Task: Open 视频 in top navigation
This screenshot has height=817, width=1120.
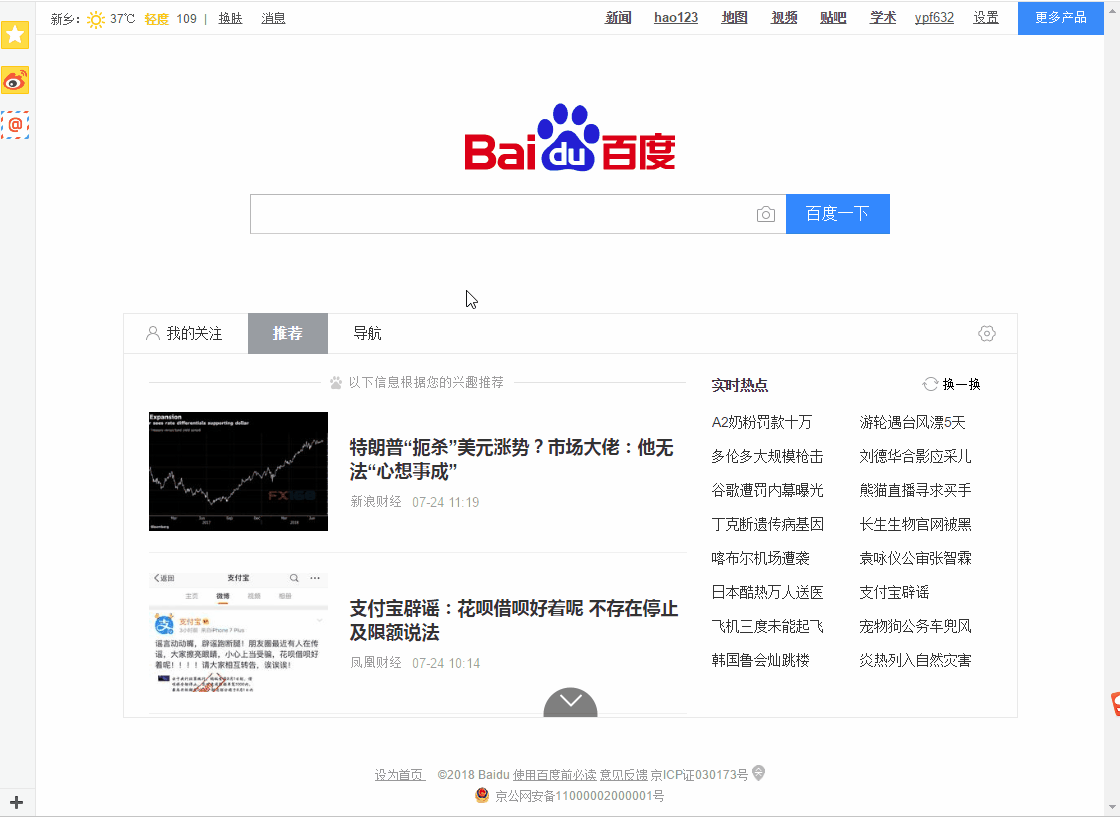Action: [x=784, y=18]
